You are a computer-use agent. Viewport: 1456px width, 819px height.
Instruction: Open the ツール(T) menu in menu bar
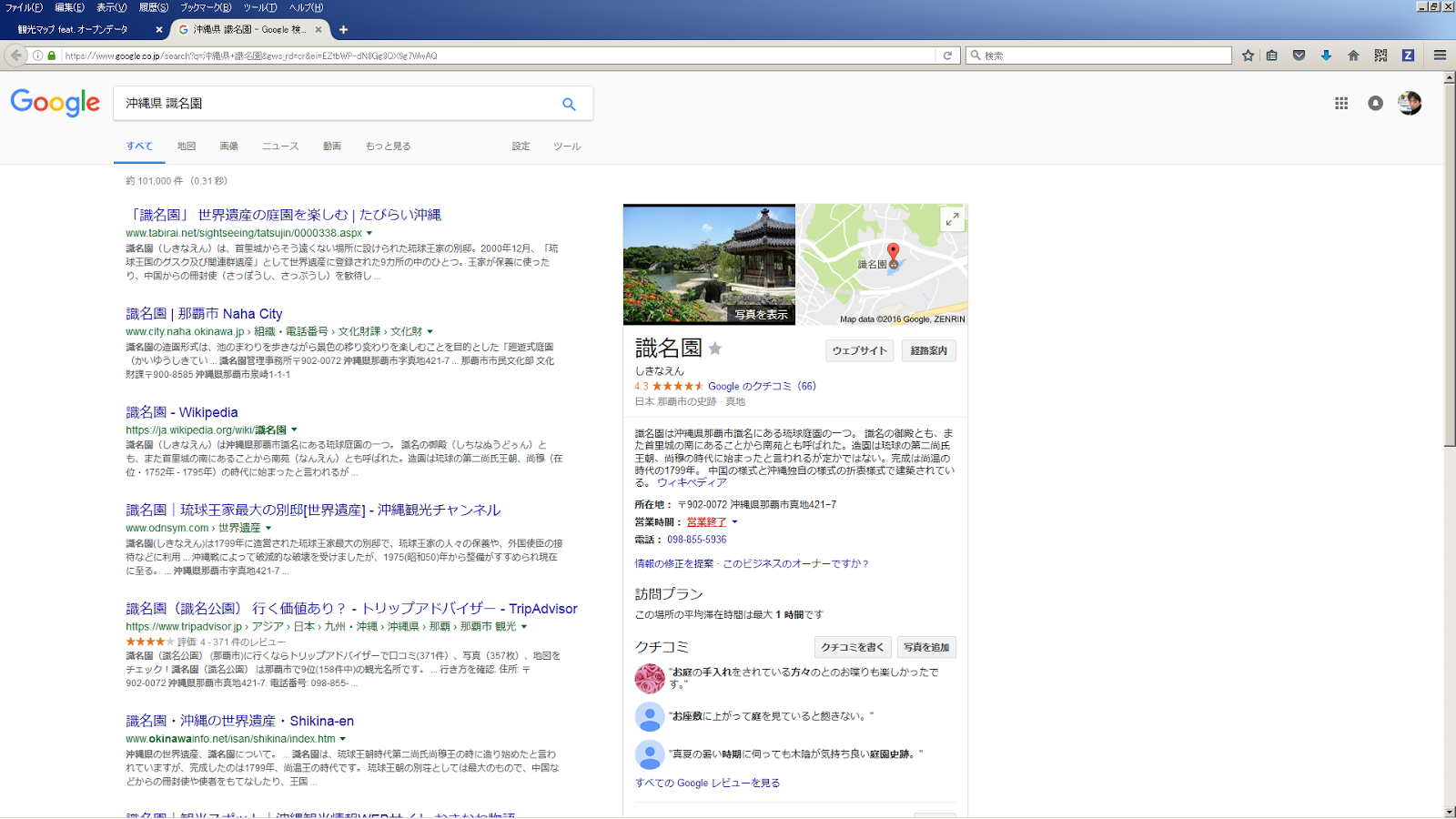[259, 7]
